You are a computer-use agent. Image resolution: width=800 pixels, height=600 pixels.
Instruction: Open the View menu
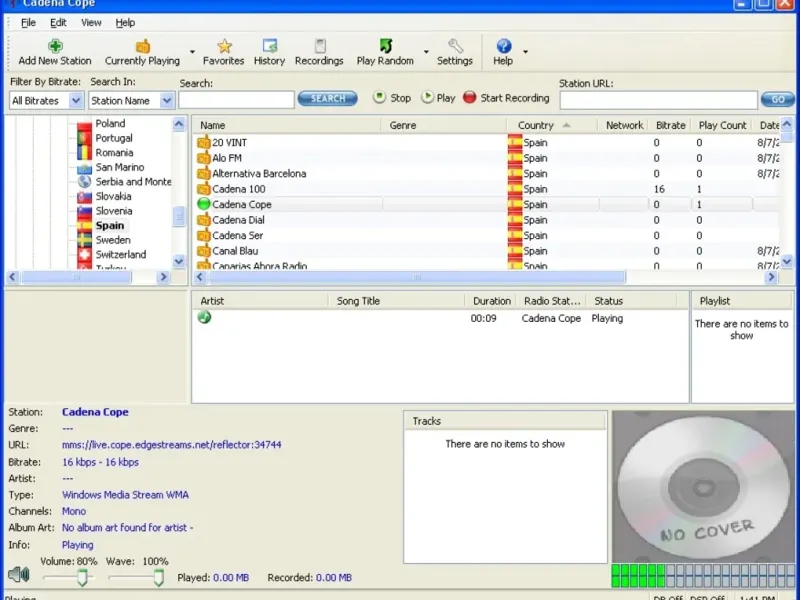point(91,22)
